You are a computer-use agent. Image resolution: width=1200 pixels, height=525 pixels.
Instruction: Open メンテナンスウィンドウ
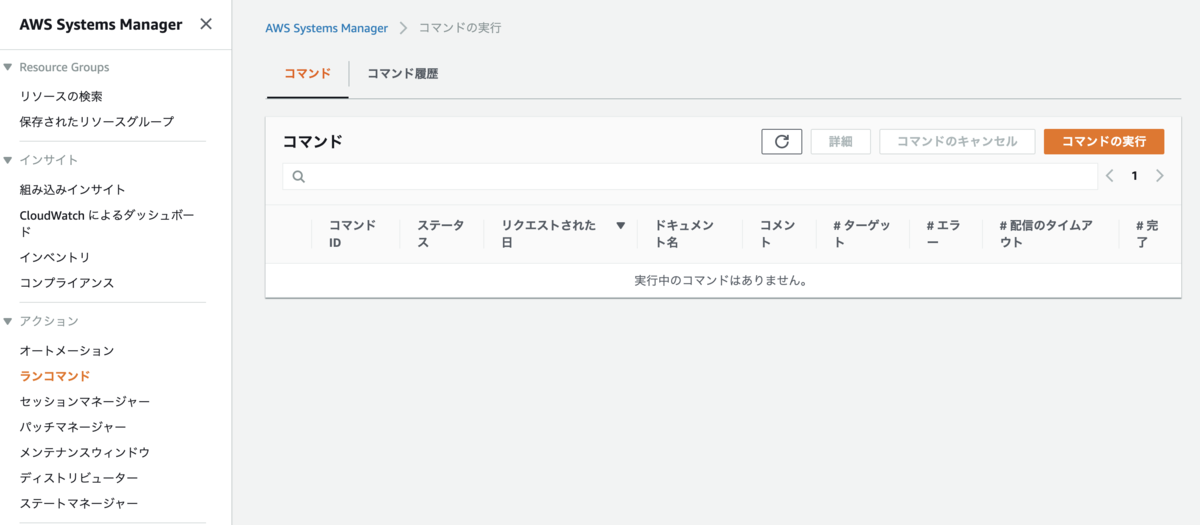point(85,453)
